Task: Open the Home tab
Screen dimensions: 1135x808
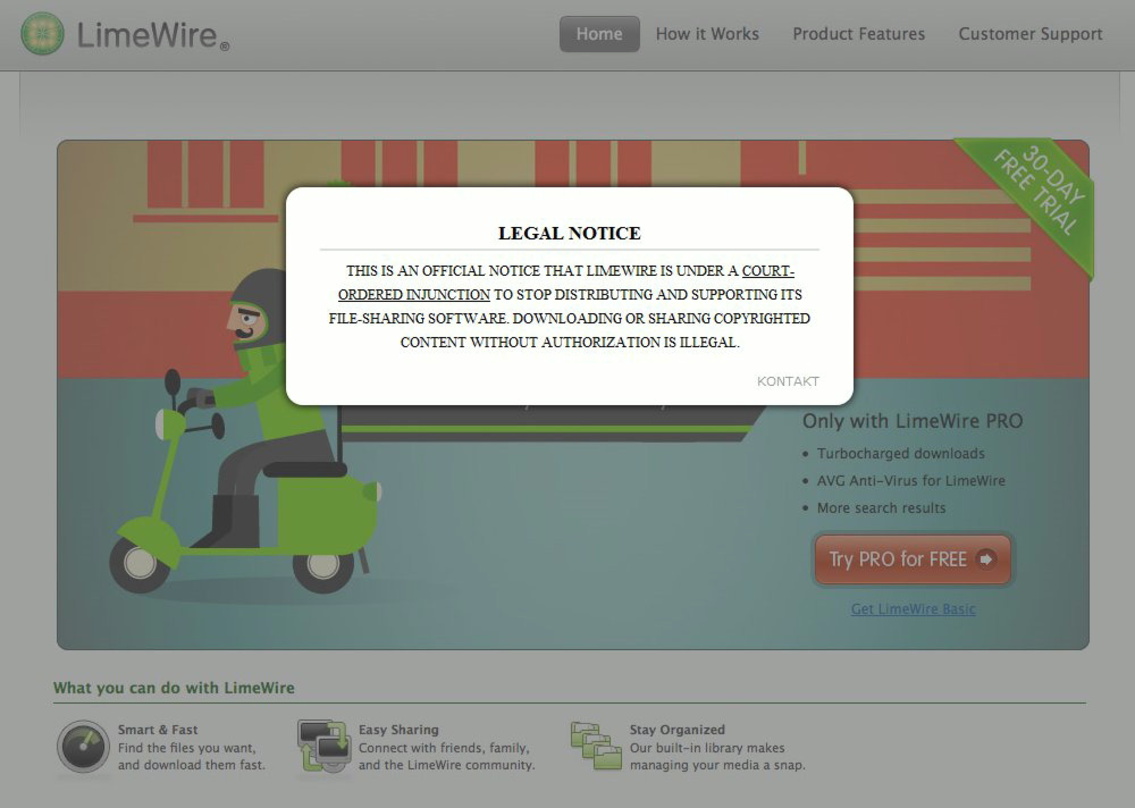Action: pos(599,34)
